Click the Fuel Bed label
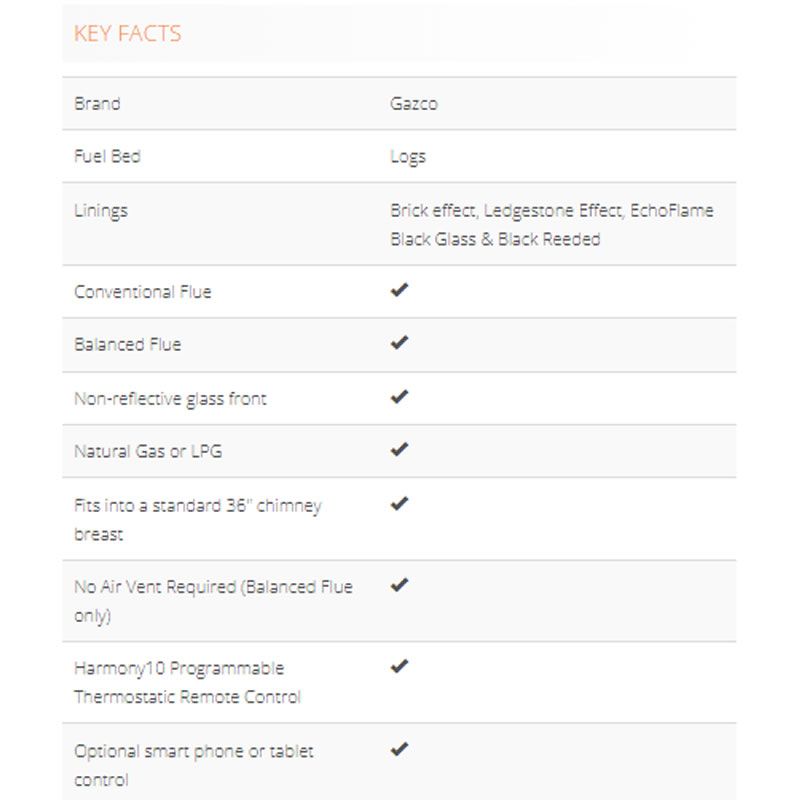The image size is (800, 800). tap(107, 157)
